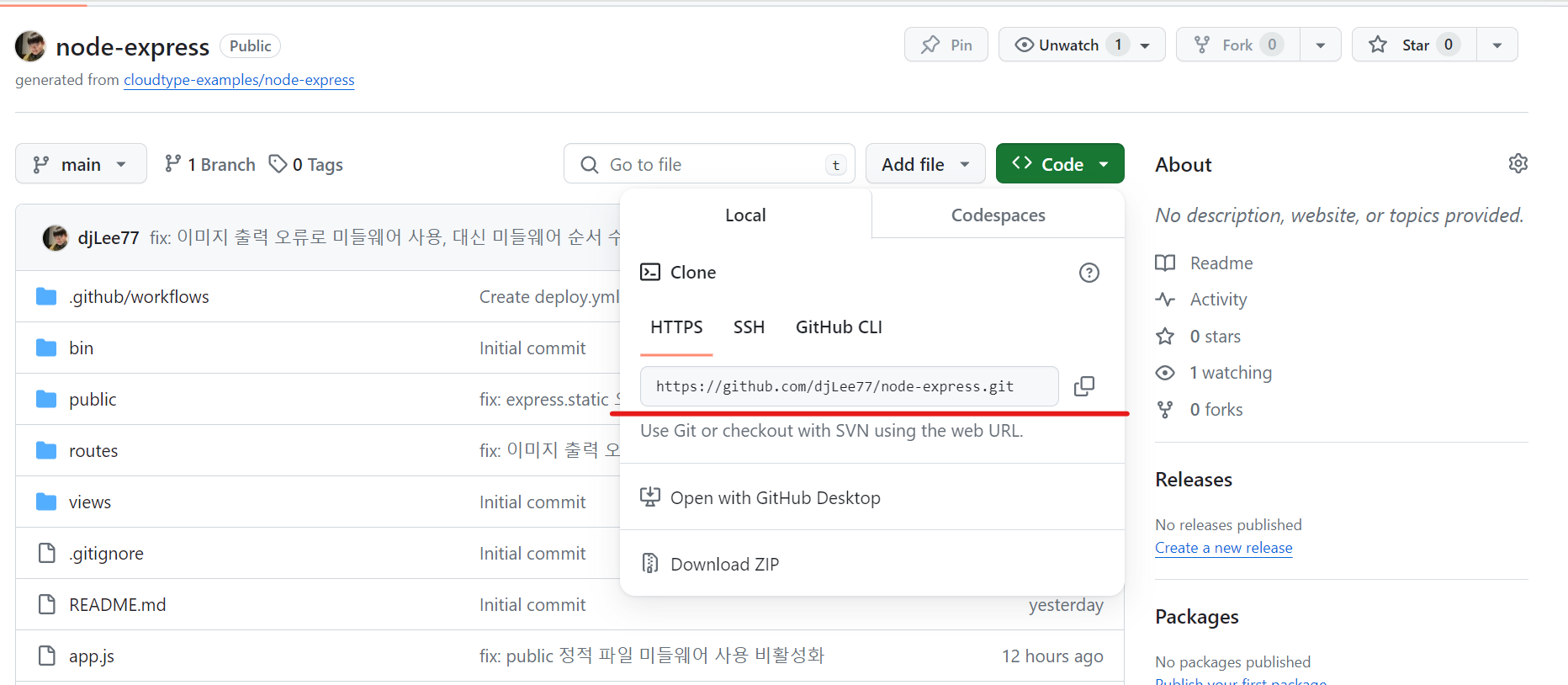Click the book icon beside Readme

coord(1165,263)
